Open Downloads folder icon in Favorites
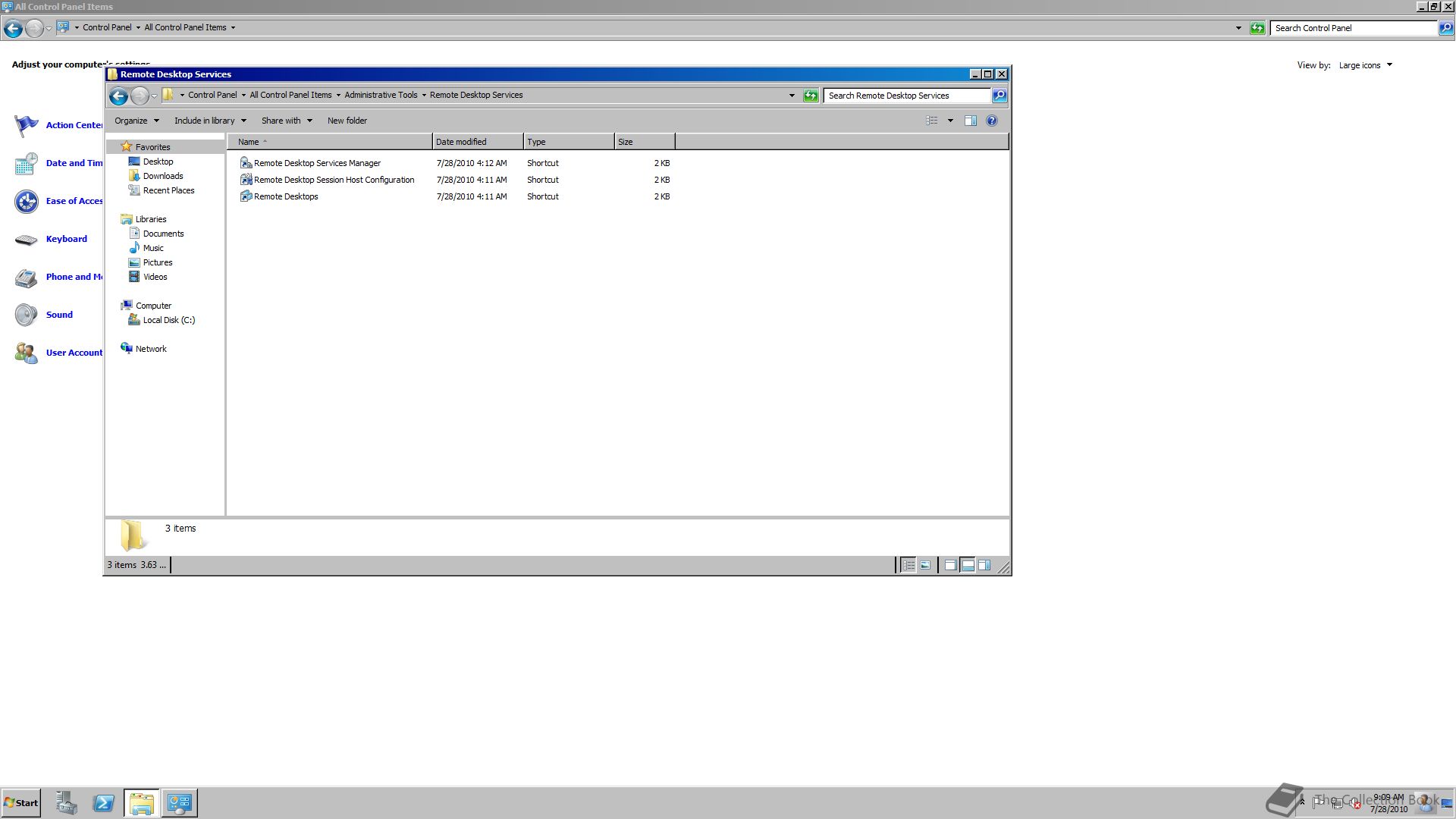 [x=134, y=176]
